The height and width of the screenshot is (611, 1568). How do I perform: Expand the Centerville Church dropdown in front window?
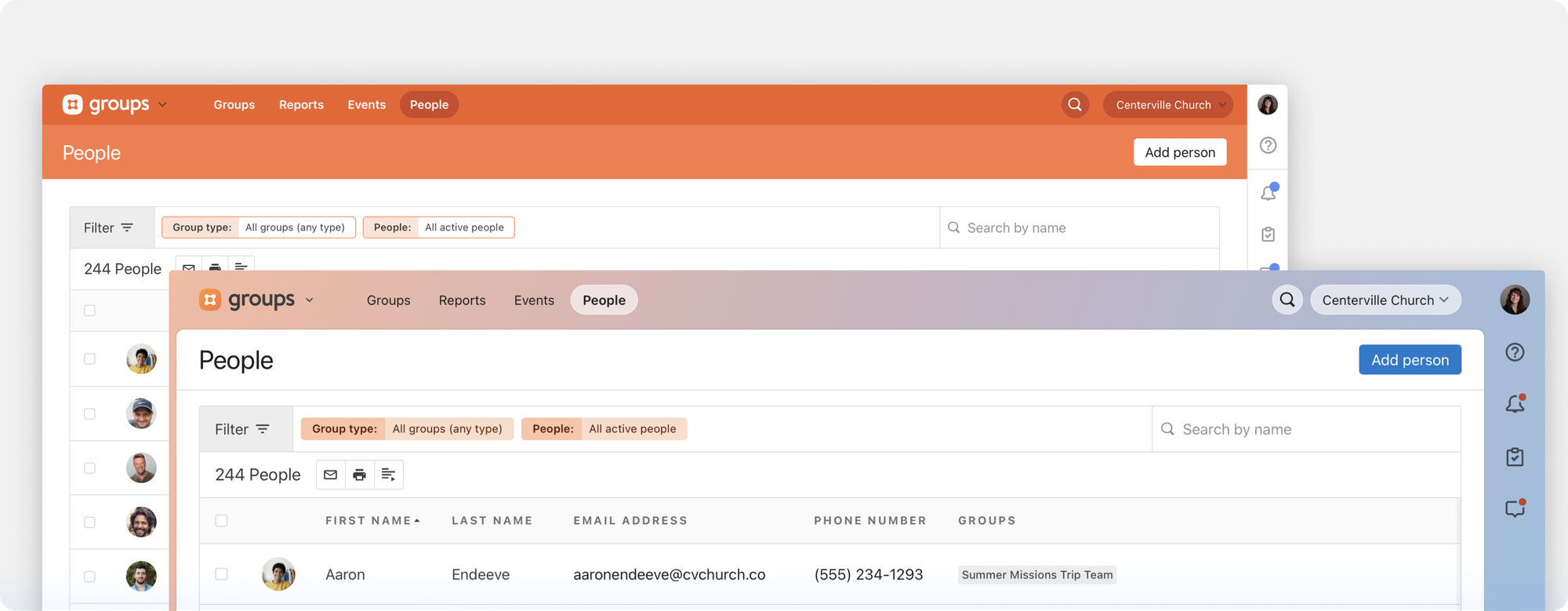pos(1385,300)
